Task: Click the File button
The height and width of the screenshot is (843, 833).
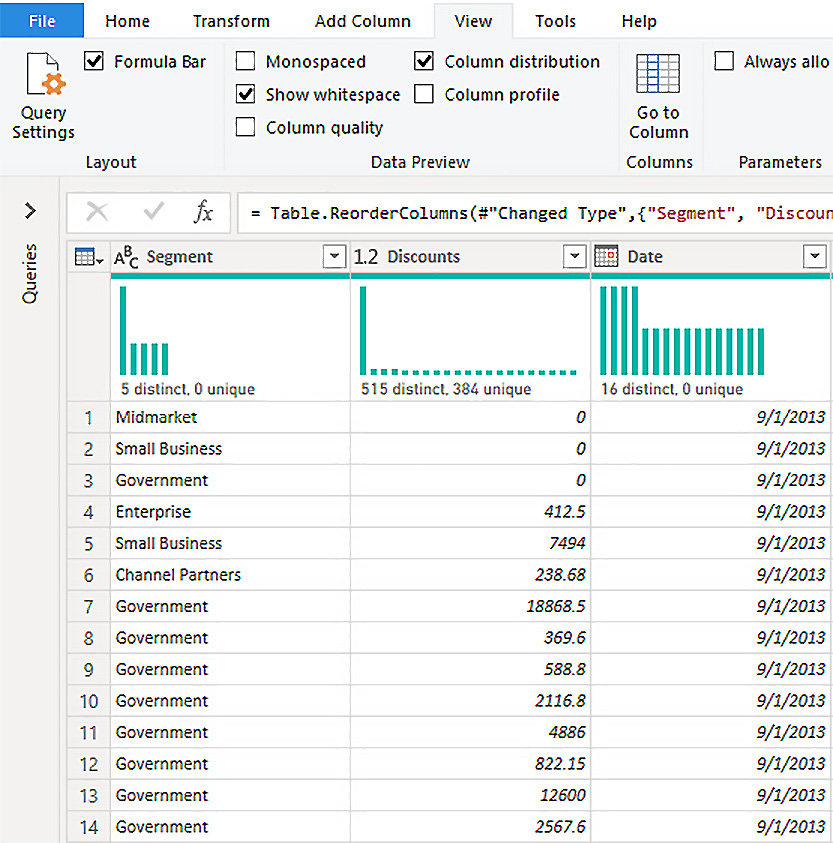Action: (x=42, y=21)
